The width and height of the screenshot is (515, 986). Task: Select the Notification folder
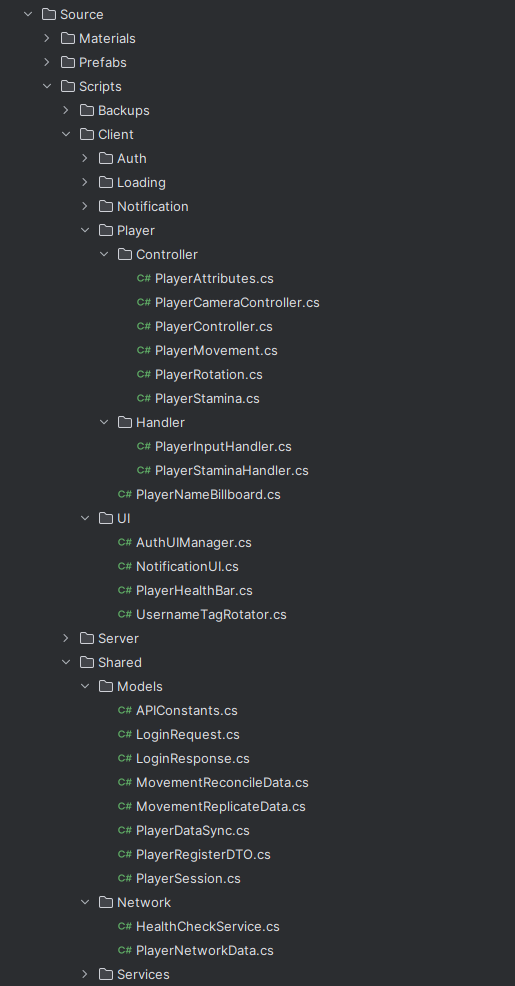(152, 206)
